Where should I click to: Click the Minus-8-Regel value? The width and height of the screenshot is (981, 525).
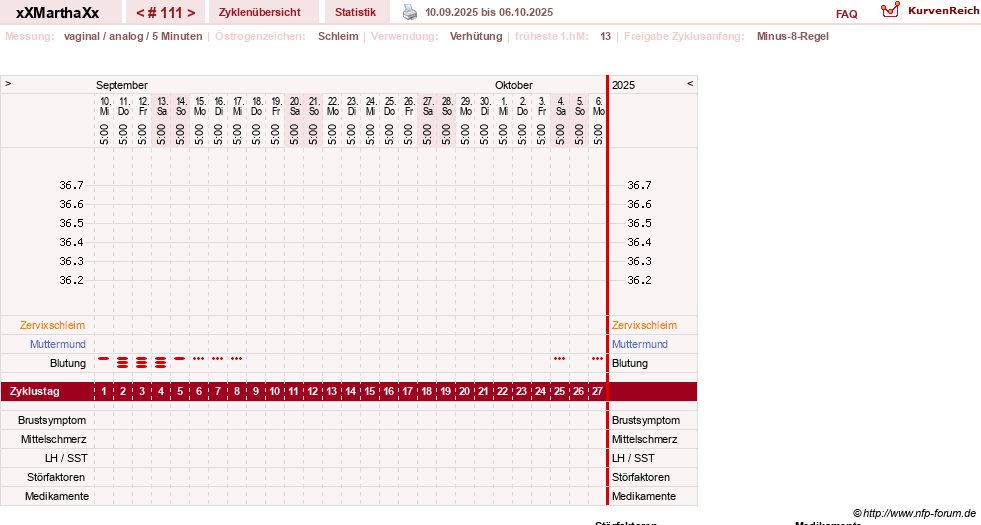[x=793, y=36]
